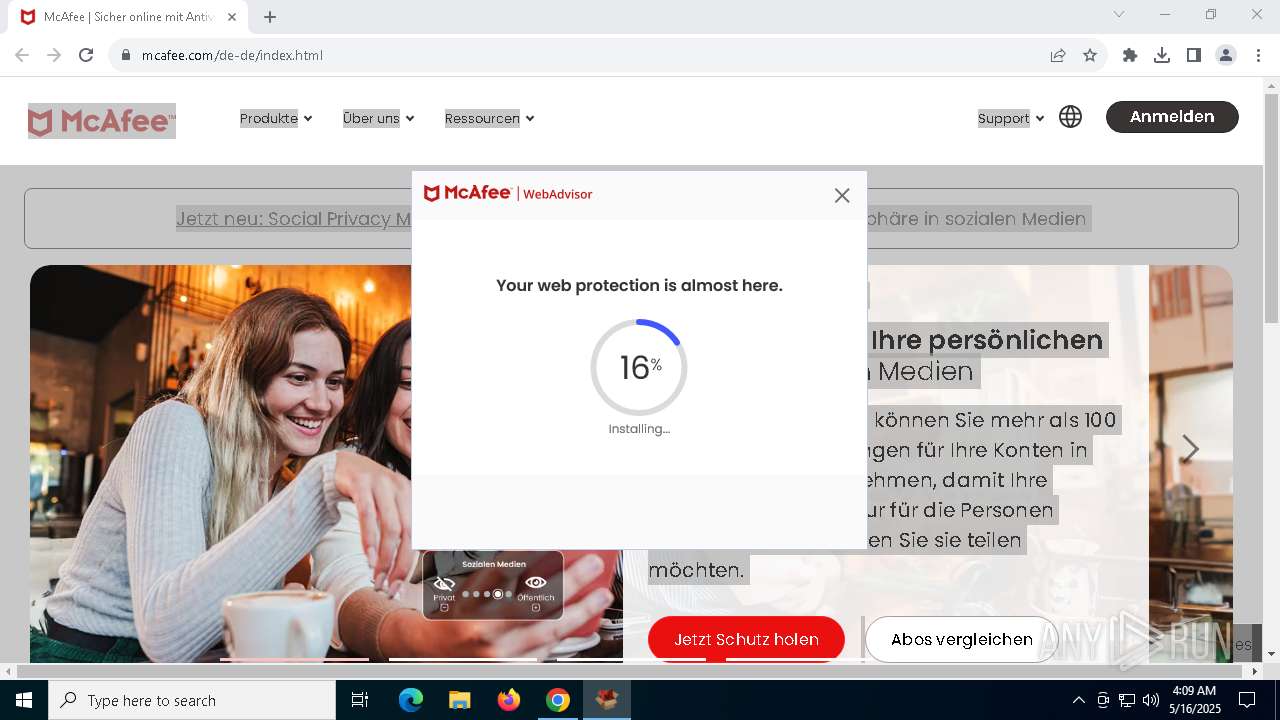Close the McAfee WebAdvisor dialog

click(x=842, y=196)
